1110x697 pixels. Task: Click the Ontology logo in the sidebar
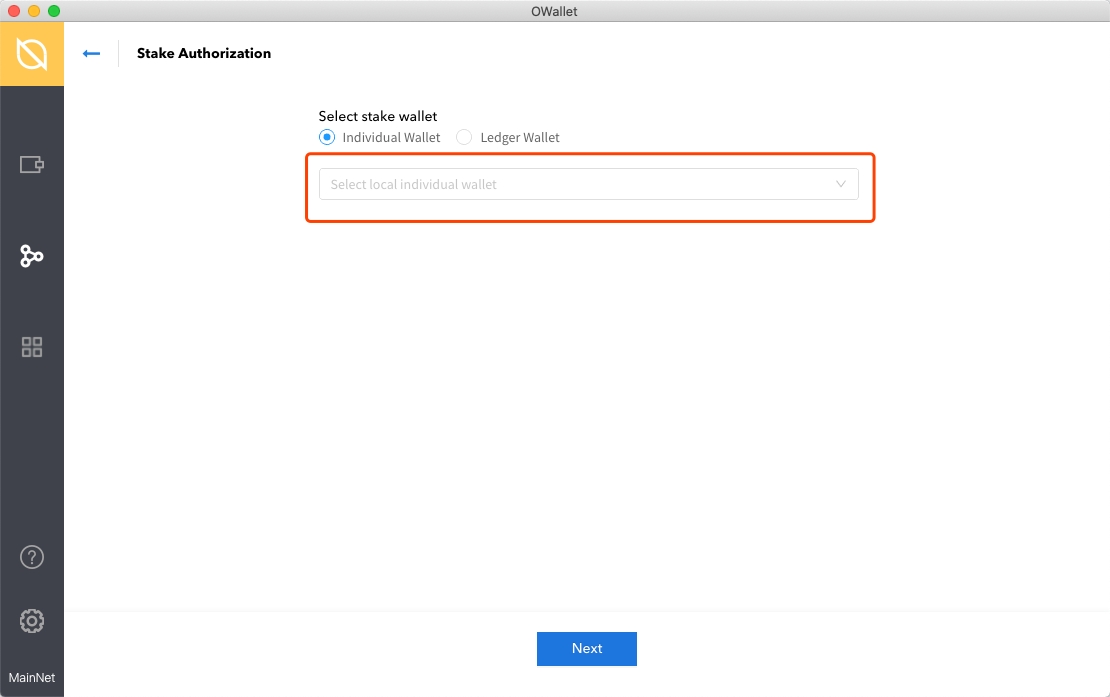32,54
